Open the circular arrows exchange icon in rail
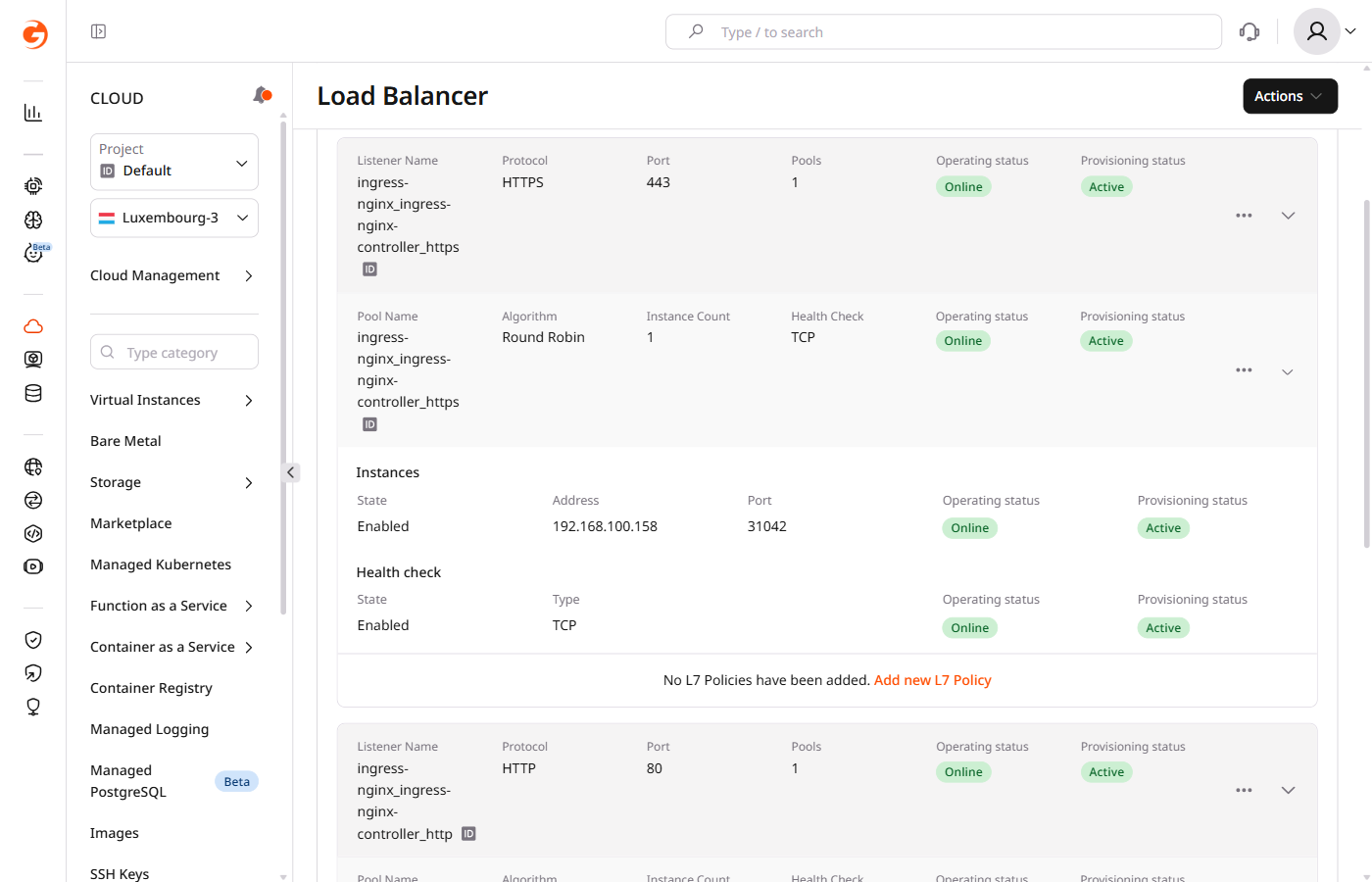The width and height of the screenshot is (1372, 882). point(33,501)
